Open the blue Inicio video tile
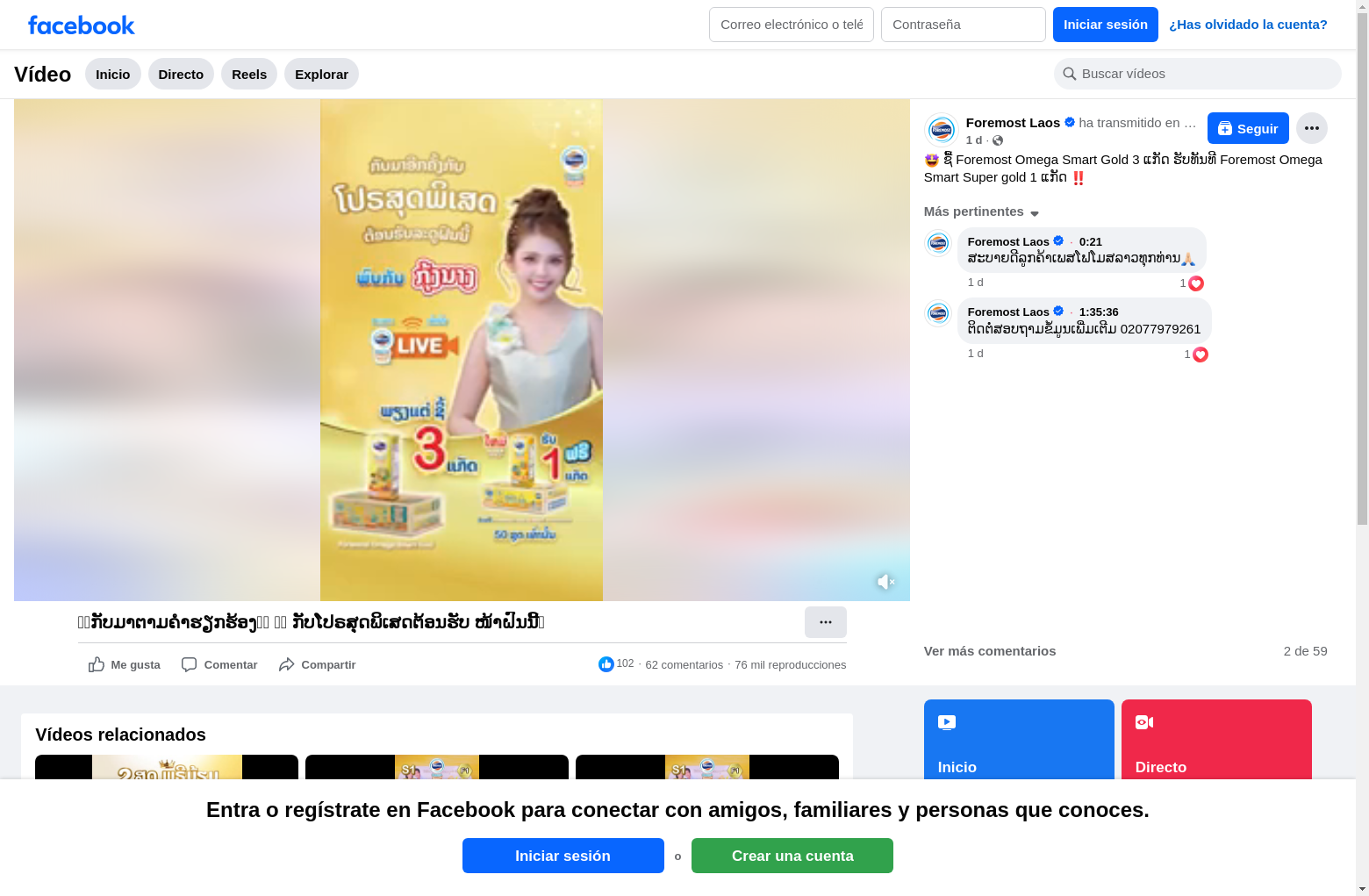 pyautogui.click(x=1019, y=740)
